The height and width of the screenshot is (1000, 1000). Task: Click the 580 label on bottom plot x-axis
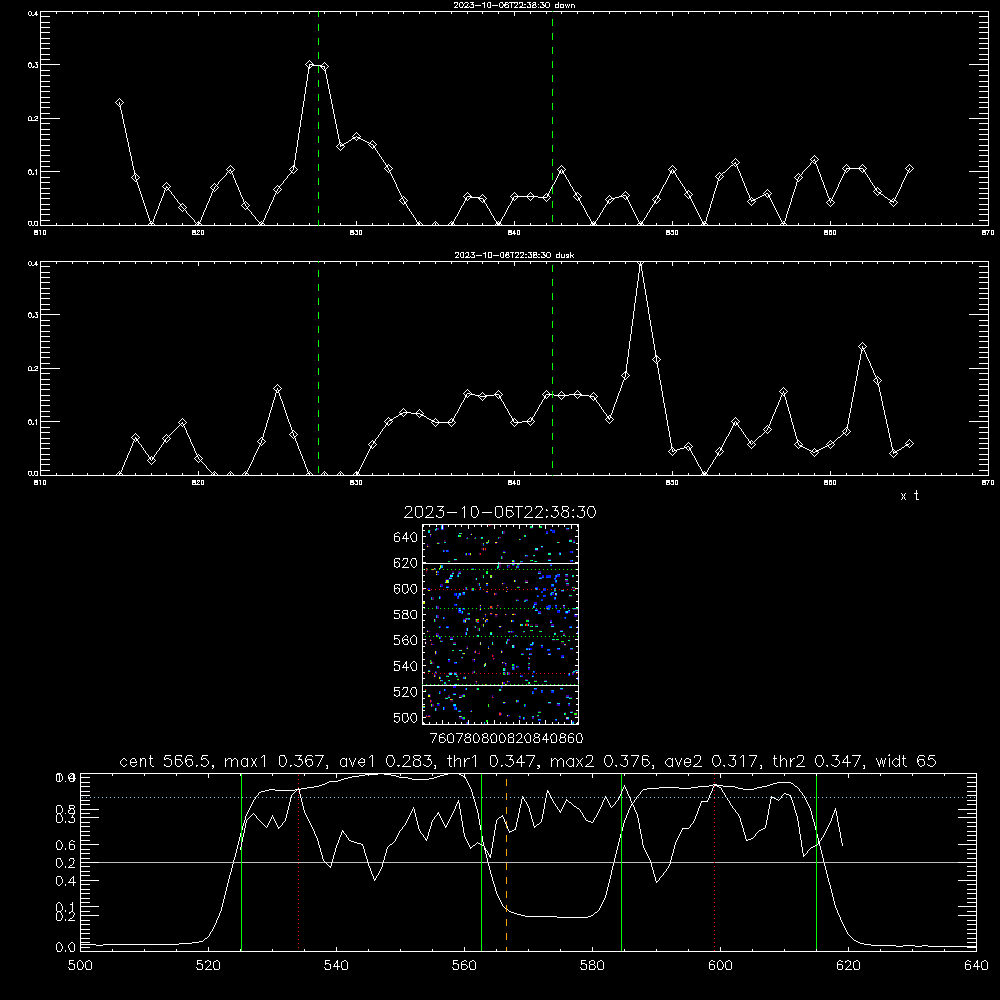click(592, 966)
